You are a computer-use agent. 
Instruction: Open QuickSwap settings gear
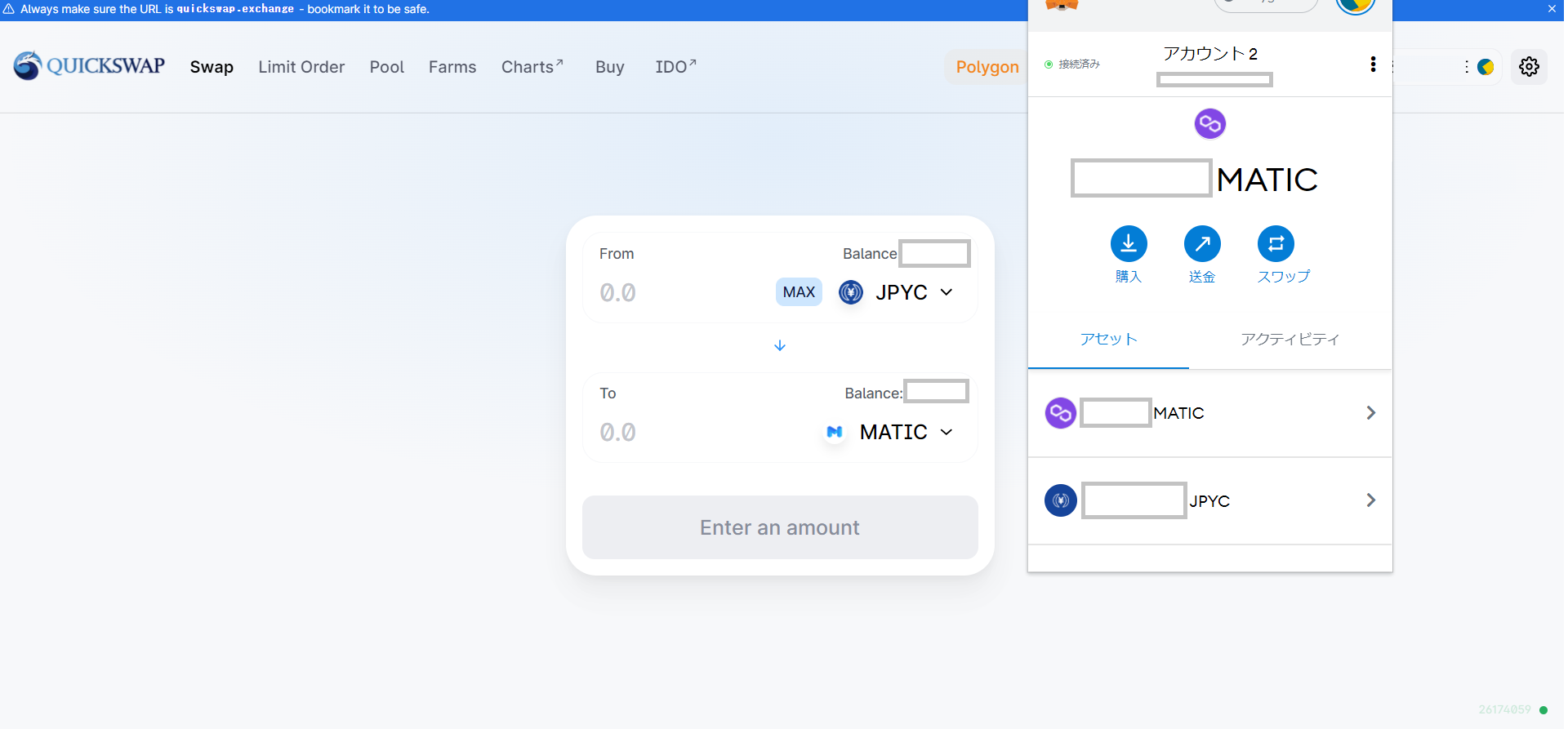coord(1529,66)
